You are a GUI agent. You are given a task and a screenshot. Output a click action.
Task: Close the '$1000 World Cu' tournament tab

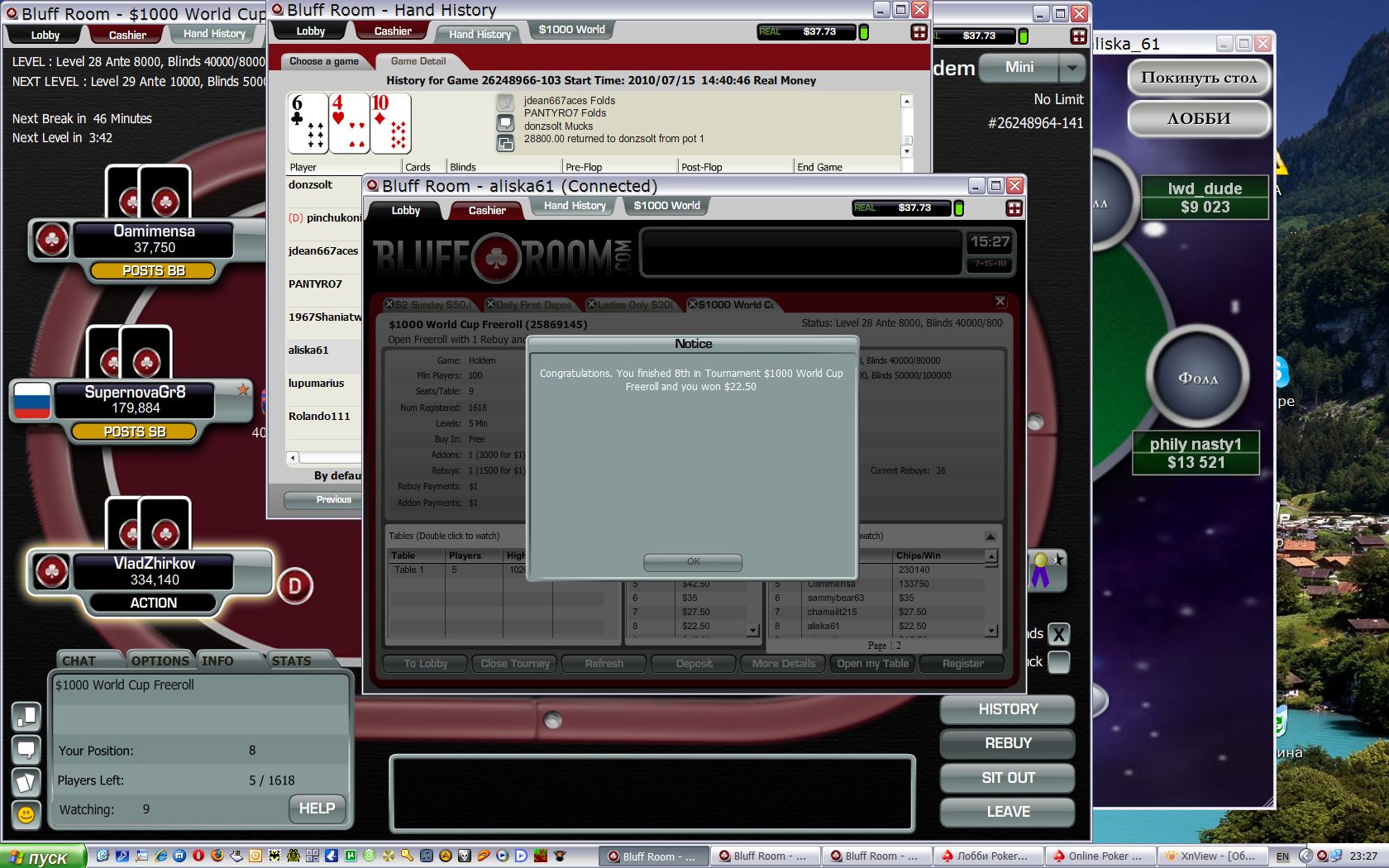[693, 304]
